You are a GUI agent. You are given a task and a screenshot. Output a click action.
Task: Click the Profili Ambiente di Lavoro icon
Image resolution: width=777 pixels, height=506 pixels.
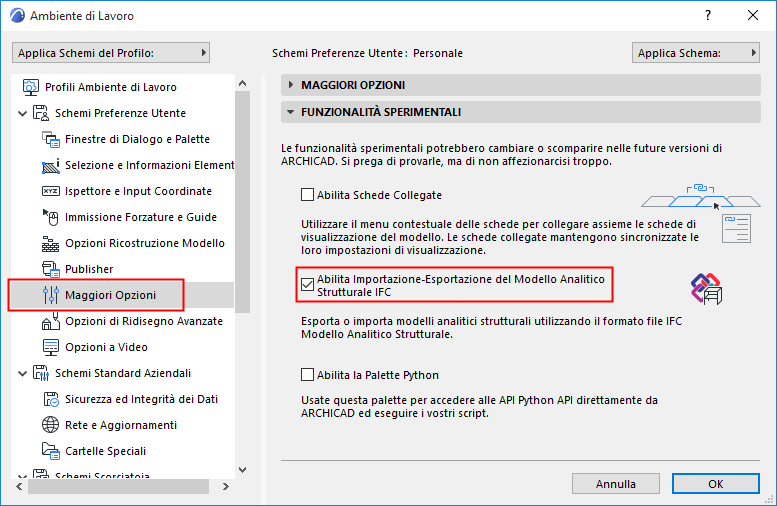pos(30,87)
